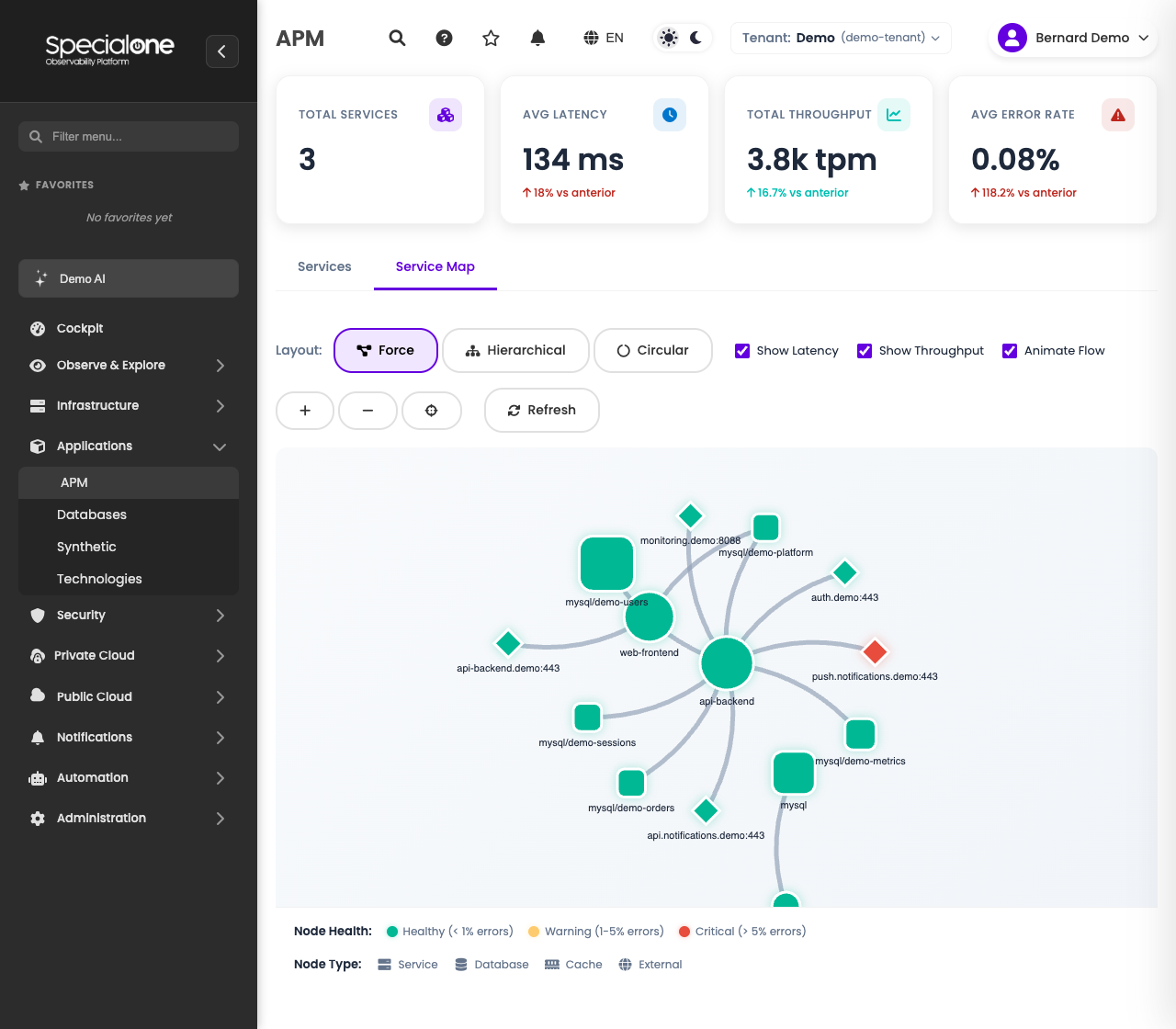Open Bernard Demo user menu
This screenshot has width=1176, height=1029.
tap(1073, 38)
